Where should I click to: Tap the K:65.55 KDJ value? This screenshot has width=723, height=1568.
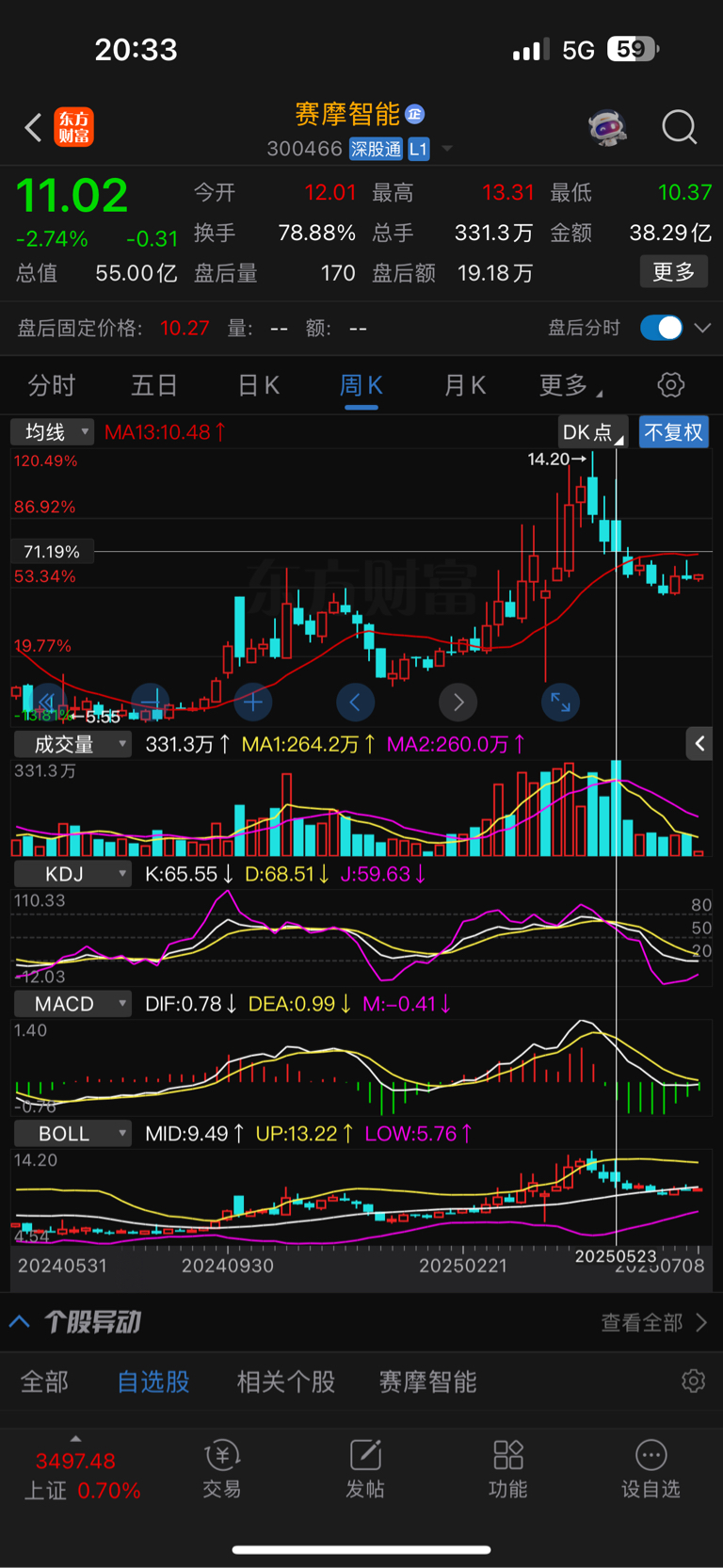pyautogui.click(x=188, y=874)
